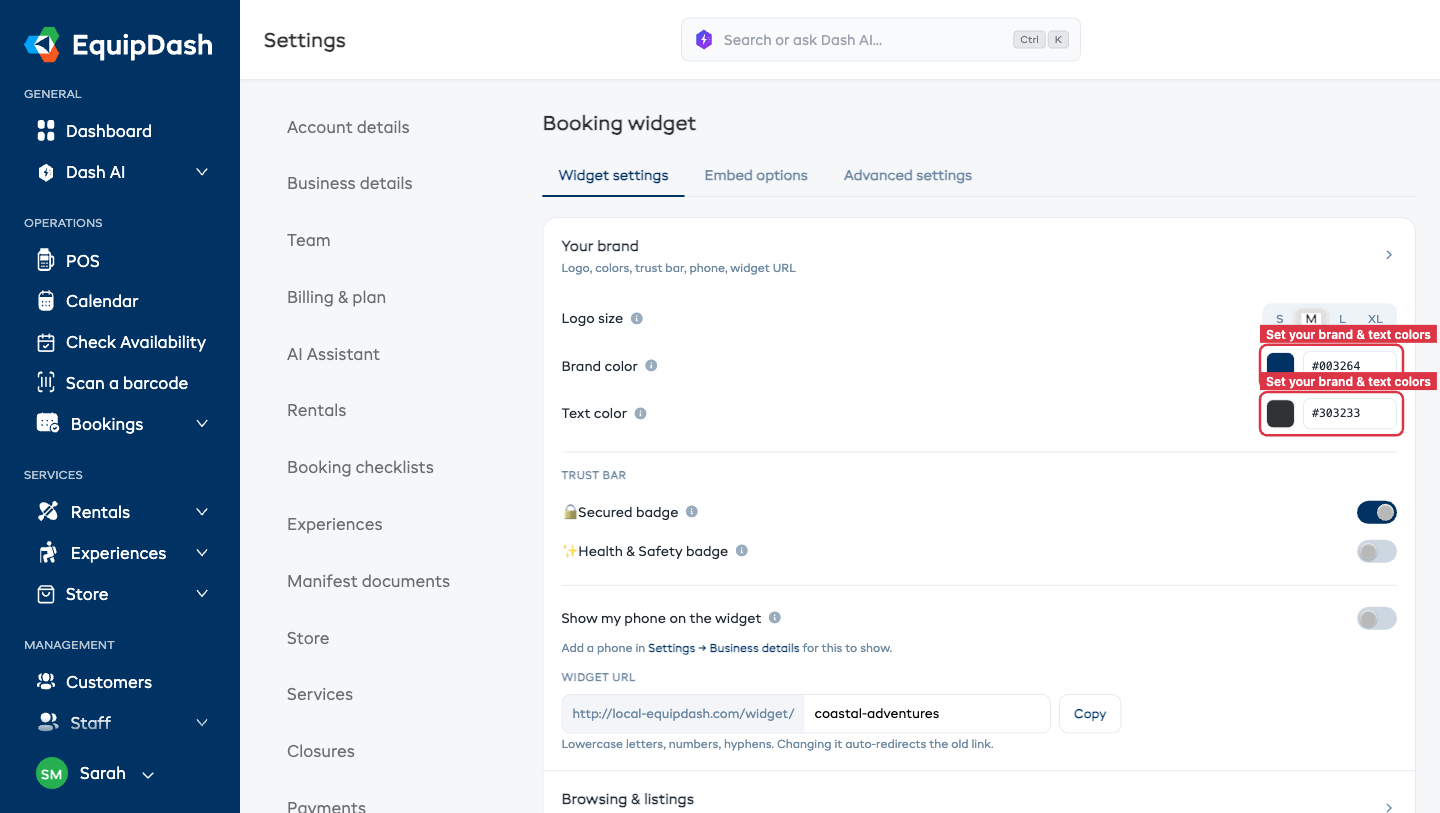This screenshot has width=1440, height=813.
Task: Click the info icon next to Logo size
Action: click(x=637, y=318)
